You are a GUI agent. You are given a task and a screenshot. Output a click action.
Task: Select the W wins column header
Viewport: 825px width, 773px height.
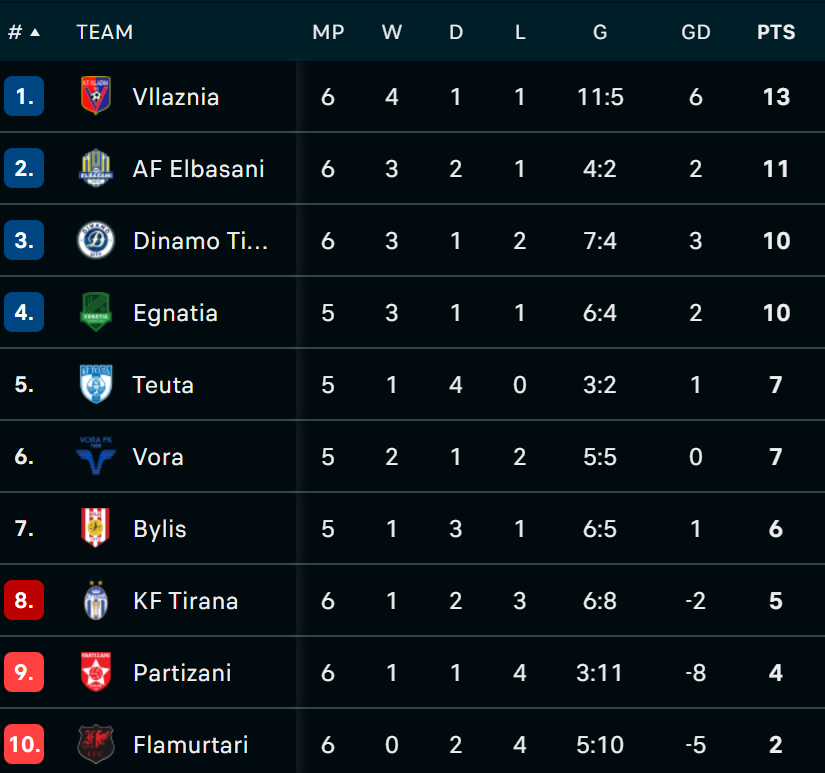391,32
